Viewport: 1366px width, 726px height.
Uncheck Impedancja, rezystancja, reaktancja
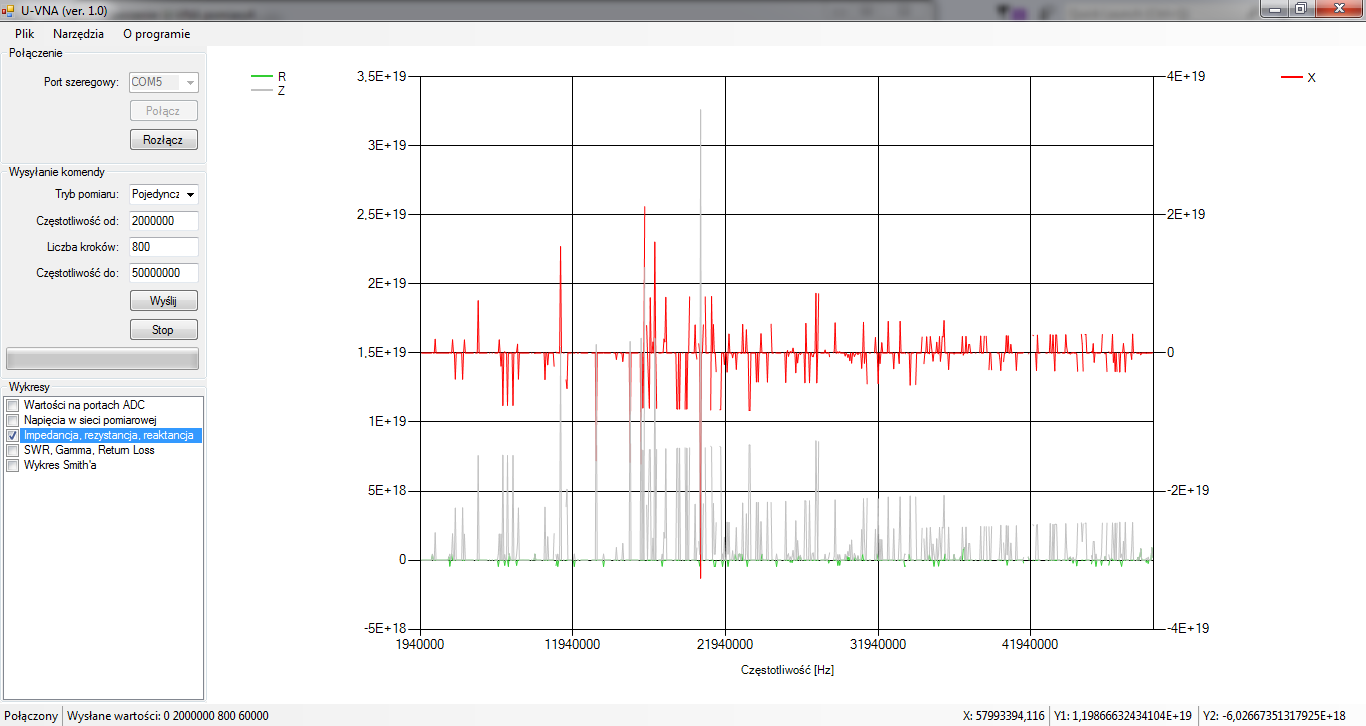pos(13,436)
